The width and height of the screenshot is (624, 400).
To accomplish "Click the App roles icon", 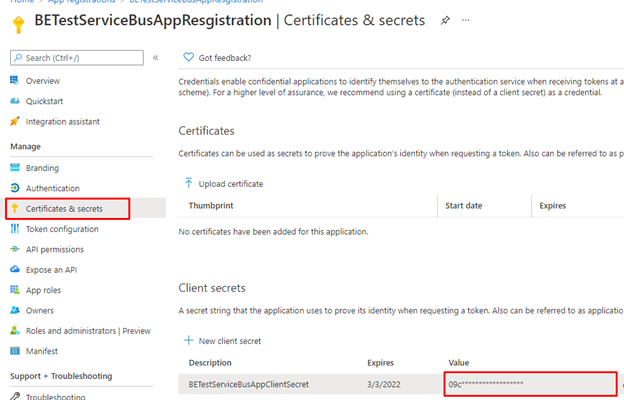I will point(15,289).
